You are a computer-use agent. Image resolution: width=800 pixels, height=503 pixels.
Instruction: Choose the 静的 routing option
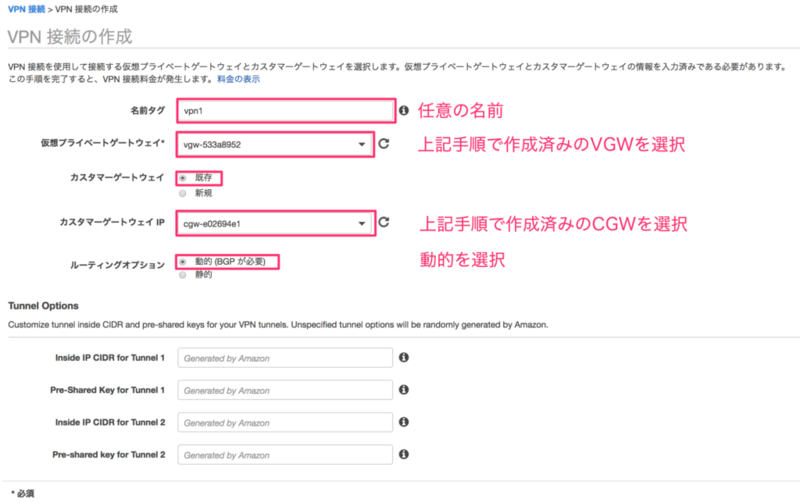tap(183, 275)
